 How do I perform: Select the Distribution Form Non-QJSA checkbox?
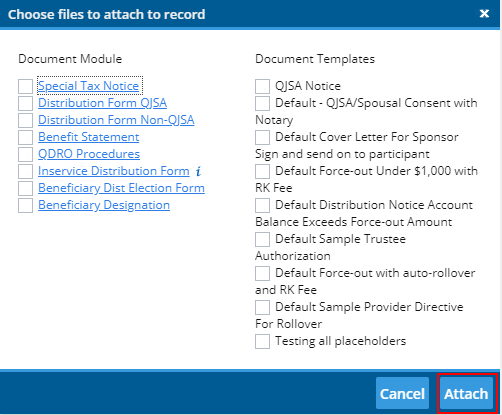click(25, 120)
